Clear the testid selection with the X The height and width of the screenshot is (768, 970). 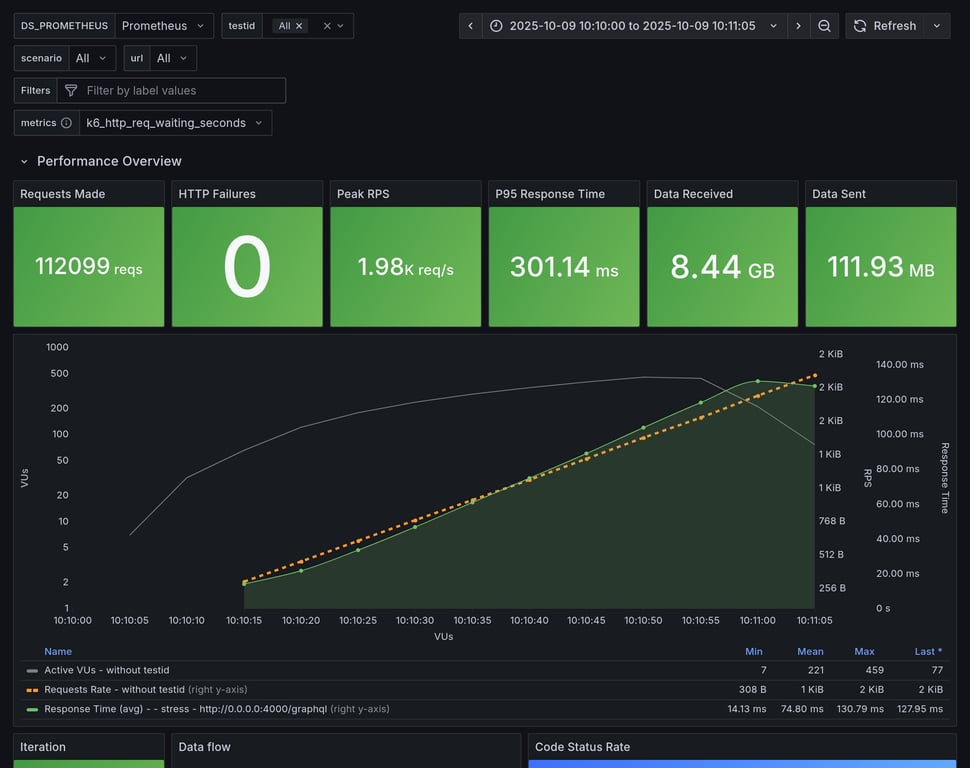326,26
